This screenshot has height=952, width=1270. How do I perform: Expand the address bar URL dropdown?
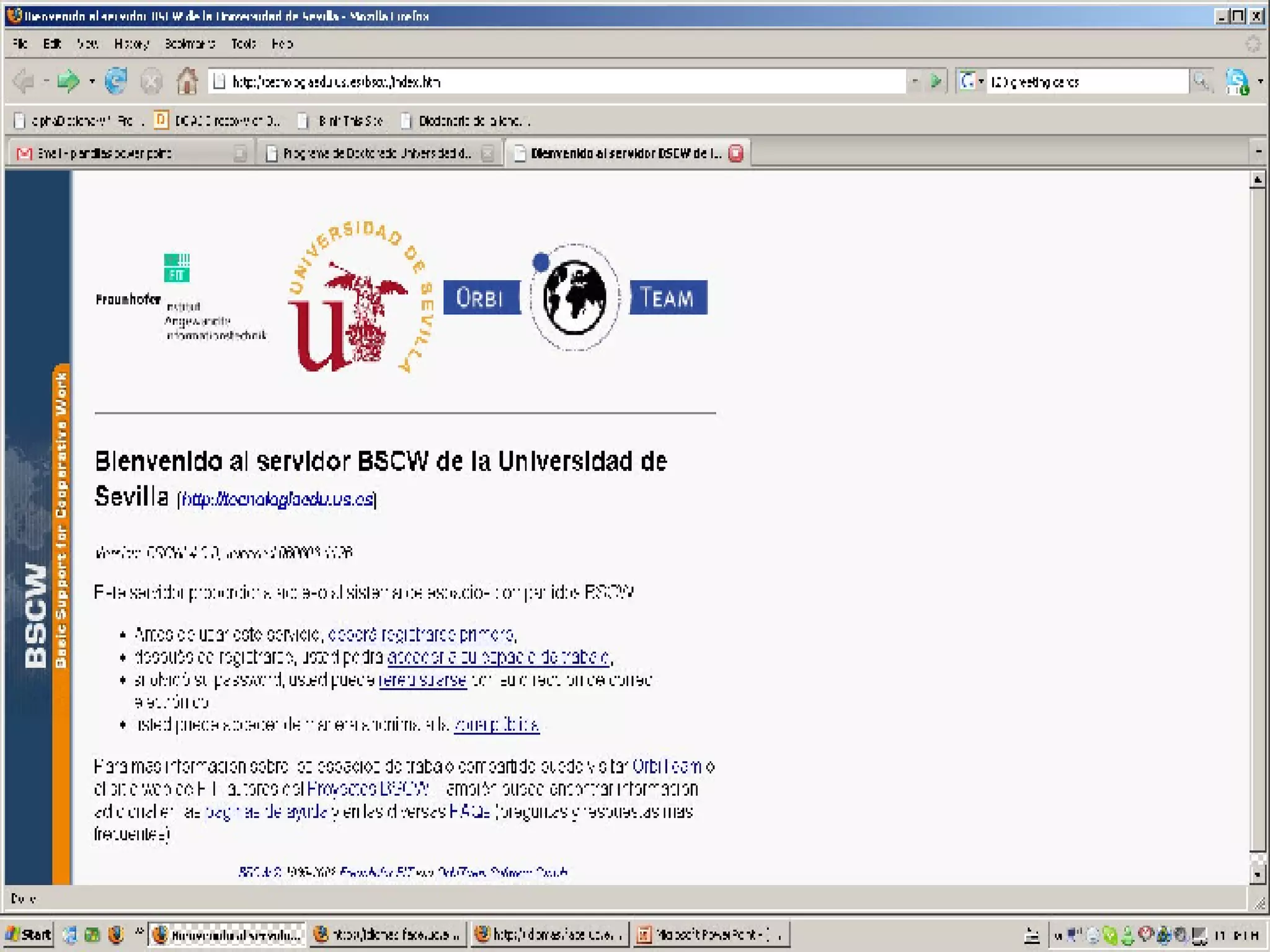click(x=915, y=81)
